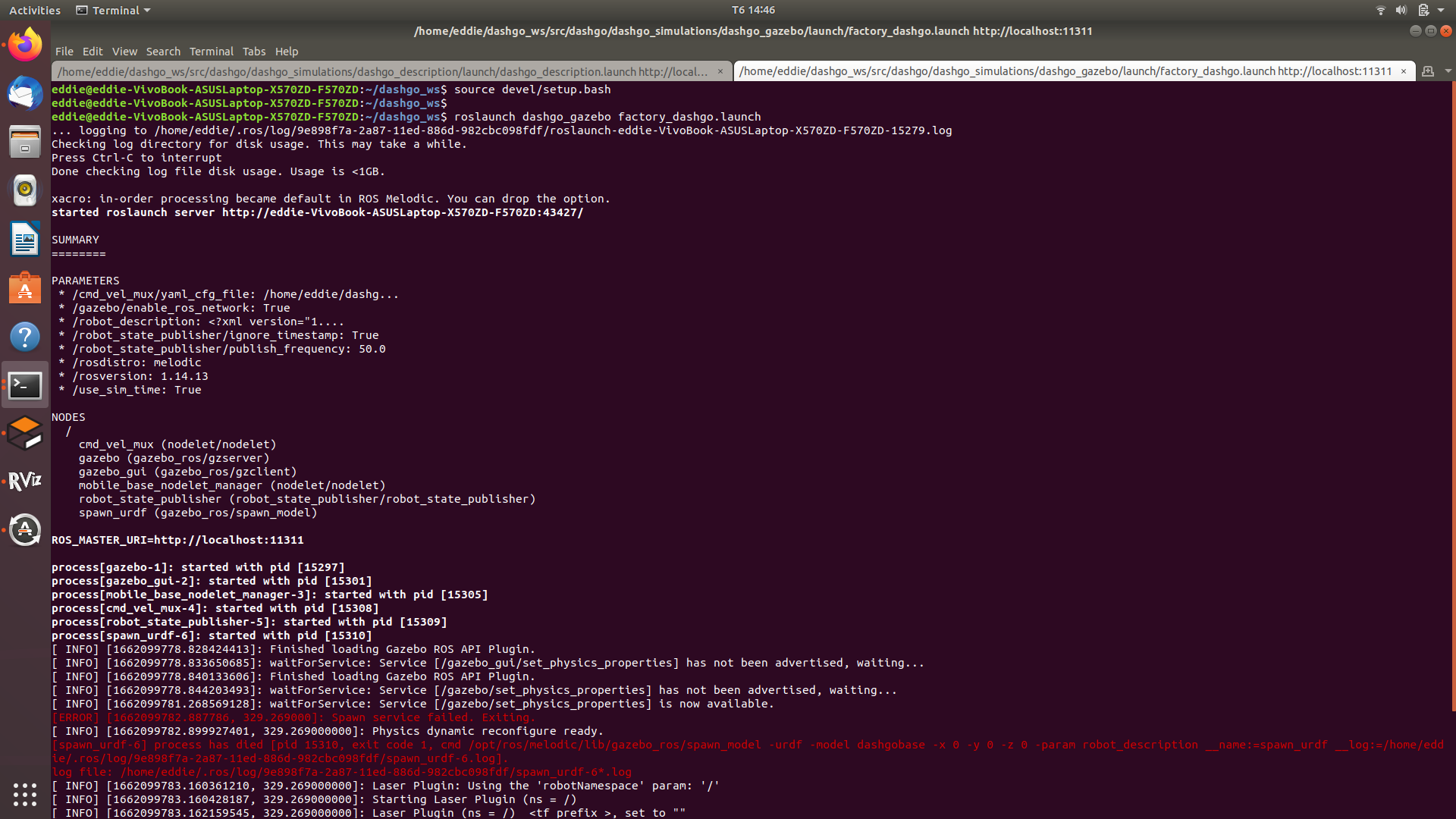The width and height of the screenshot is (1456, 819).
Task: Open the Help application from the dock
Action: [x=25, y=337]
